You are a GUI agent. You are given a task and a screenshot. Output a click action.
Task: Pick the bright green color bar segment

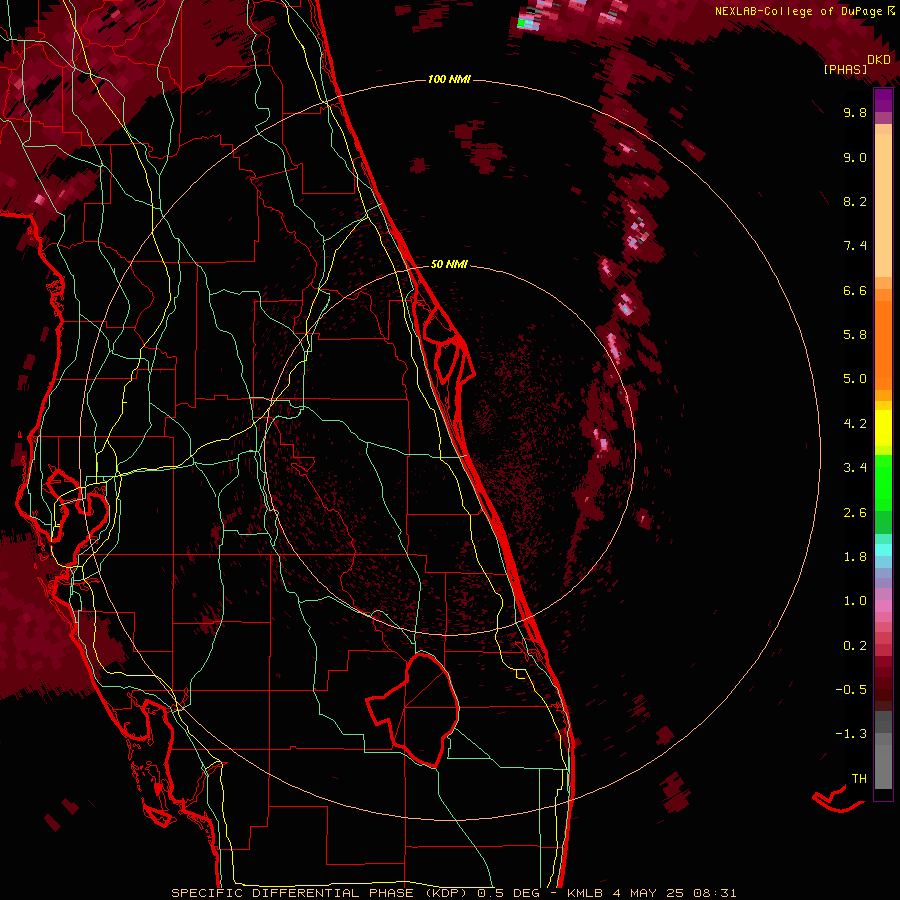[x=883, y=482]
